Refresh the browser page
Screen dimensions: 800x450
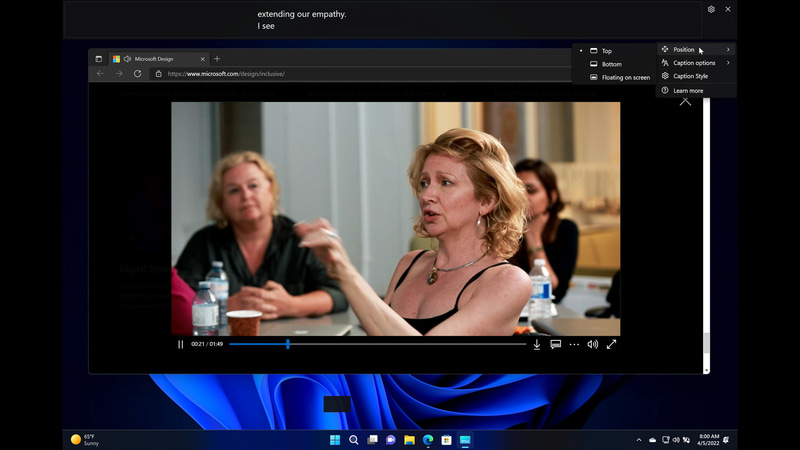(x=137, y=74)
